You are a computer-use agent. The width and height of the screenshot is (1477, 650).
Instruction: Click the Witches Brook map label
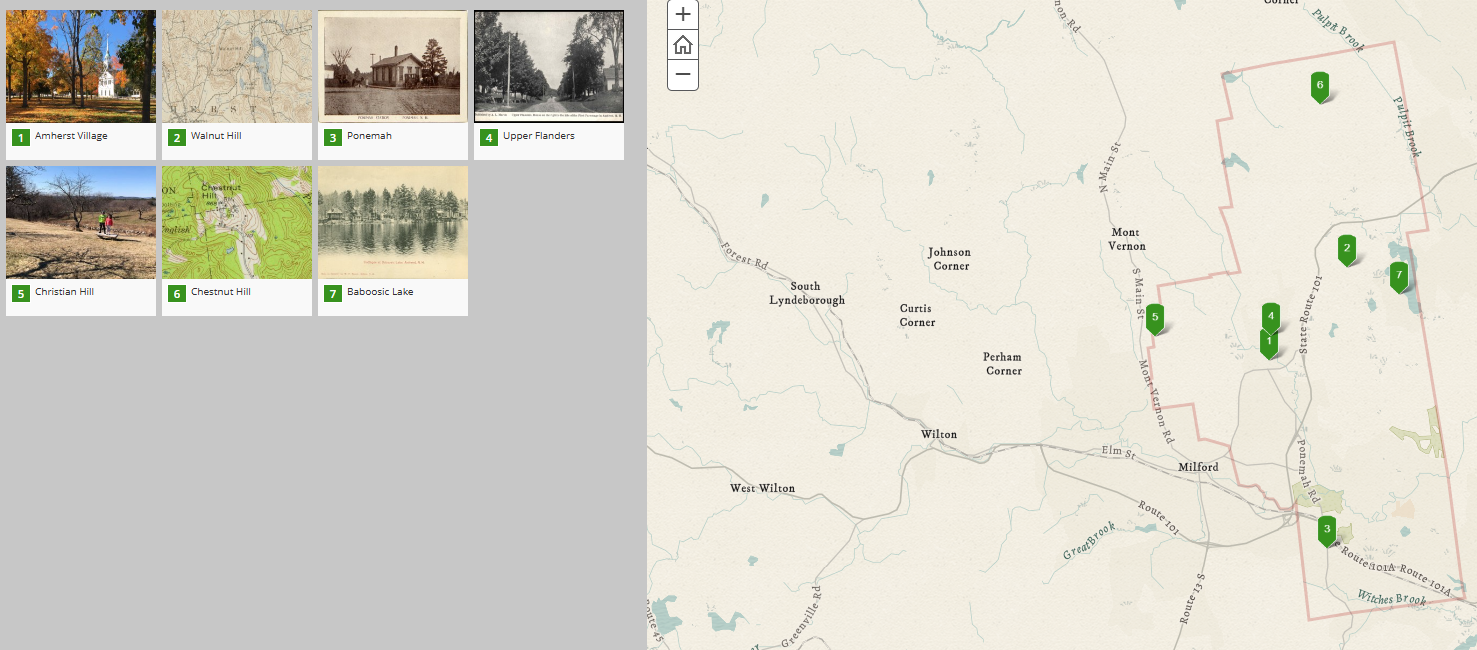click(x=1391, y=598)
